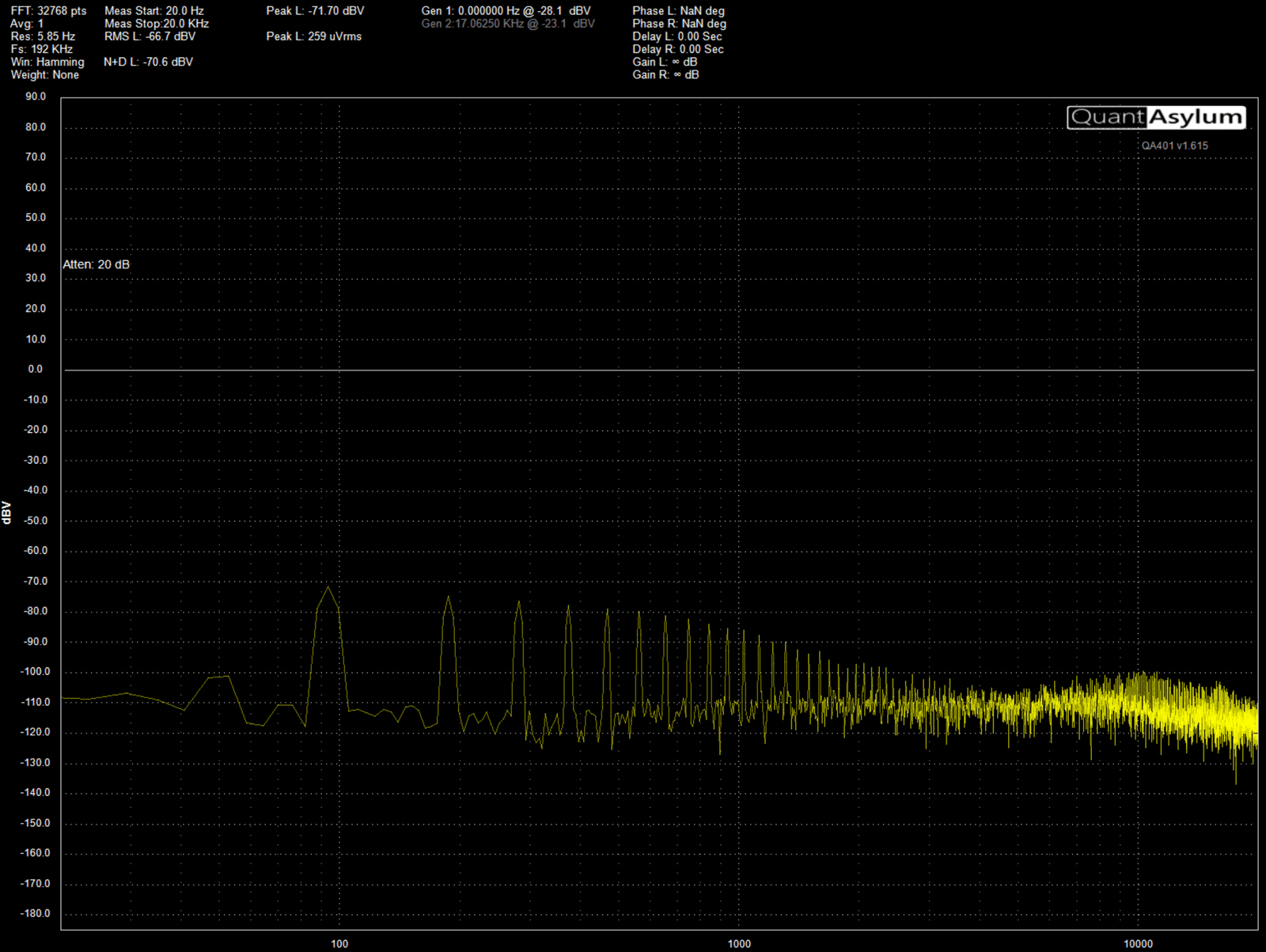Select the "10000" frequency axis label
Screen dimensions: 1266x952
pos(1139,943)
